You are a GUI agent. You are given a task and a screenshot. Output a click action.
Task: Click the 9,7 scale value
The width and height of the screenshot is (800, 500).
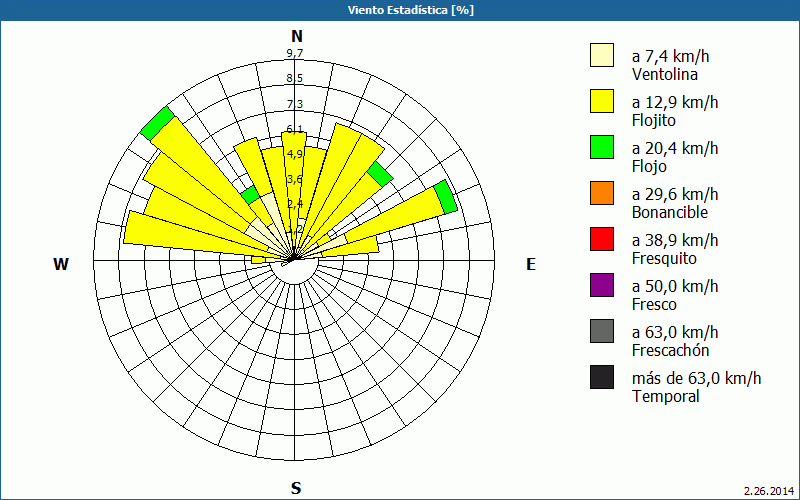[295, 53]
